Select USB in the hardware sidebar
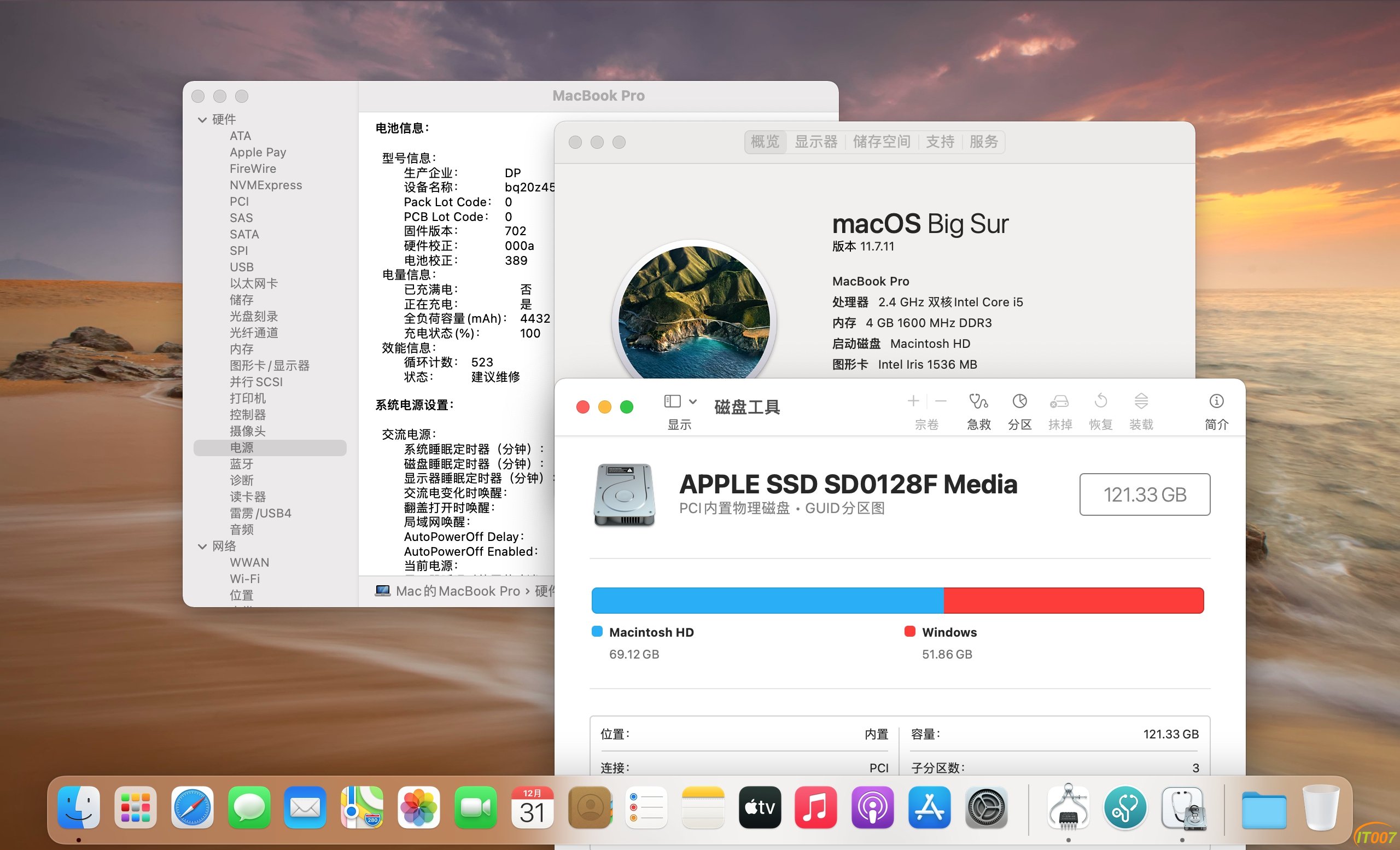 coord(242,267)
